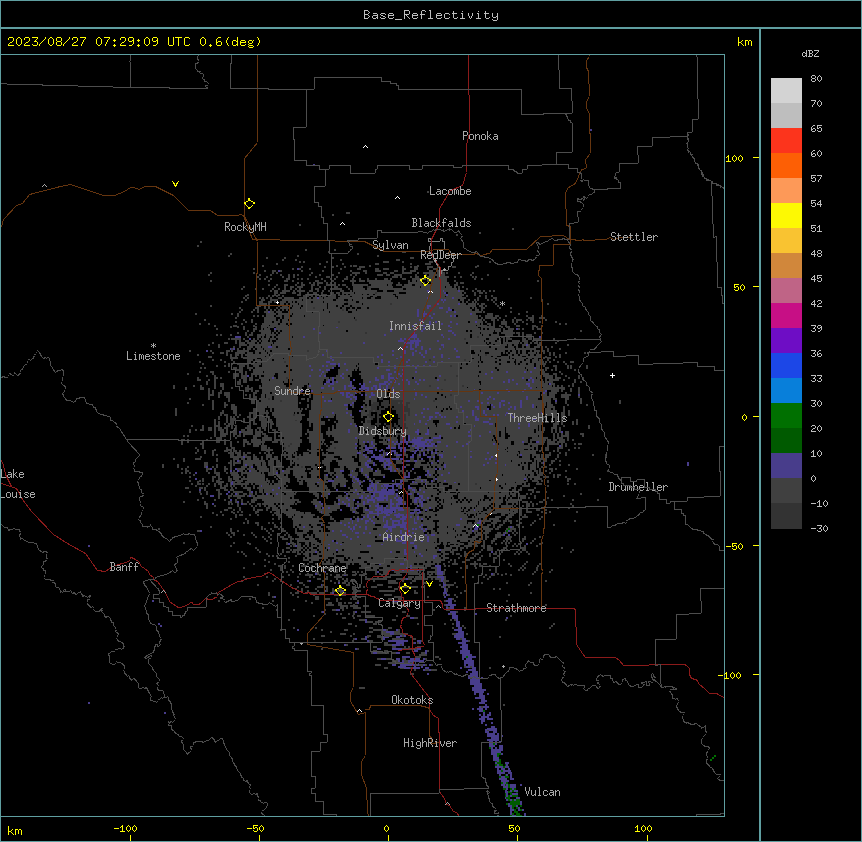Screen dimensions: 862x842
Task: Click the -30 value on dBZ scale
Action: (x=819, y=528)
